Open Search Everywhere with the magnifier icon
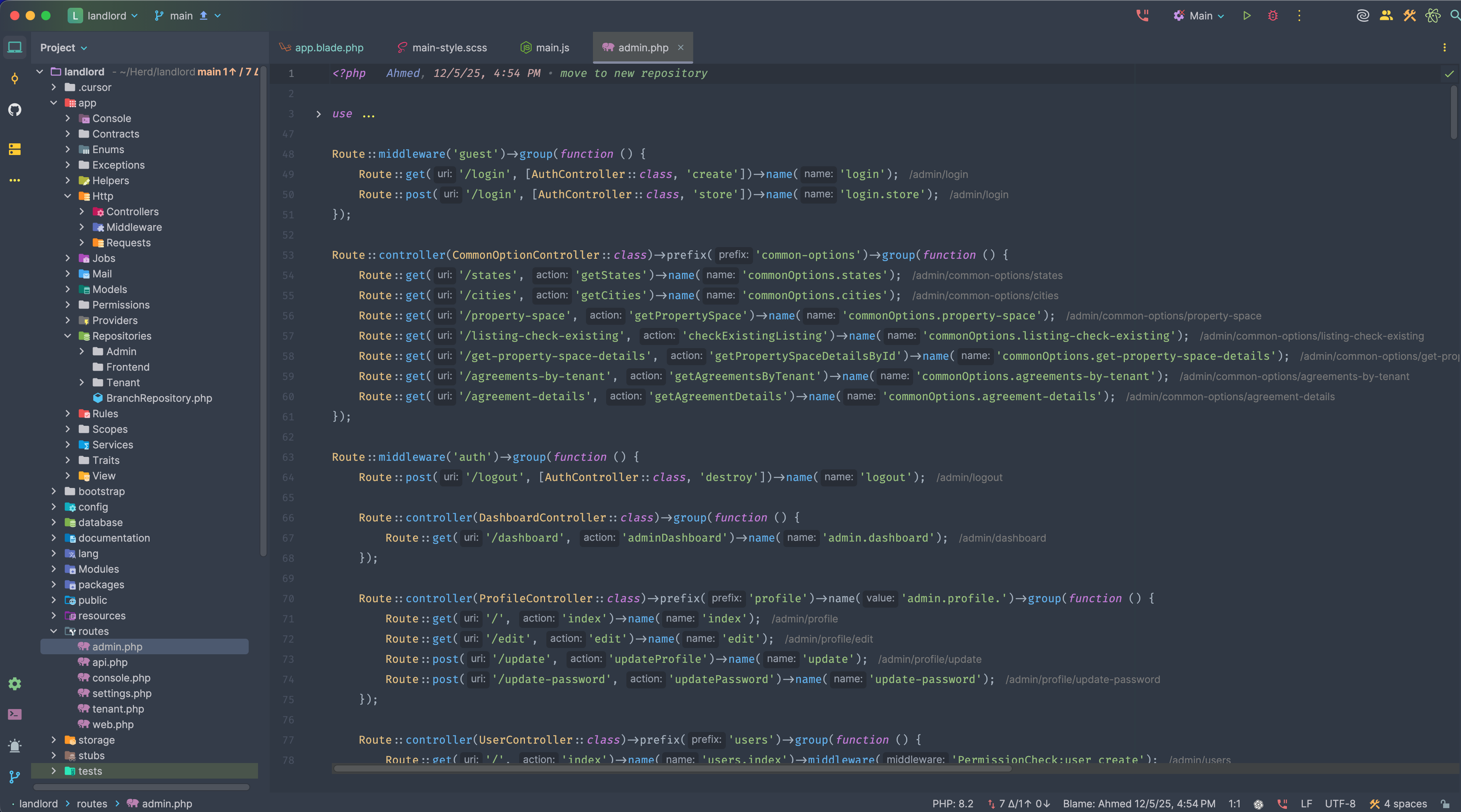Screen dimensions: 1461x812 1454,15
